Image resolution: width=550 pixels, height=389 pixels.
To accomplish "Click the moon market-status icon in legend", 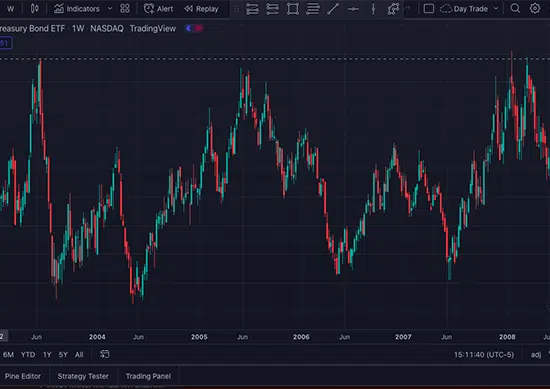I will [189, 28].
